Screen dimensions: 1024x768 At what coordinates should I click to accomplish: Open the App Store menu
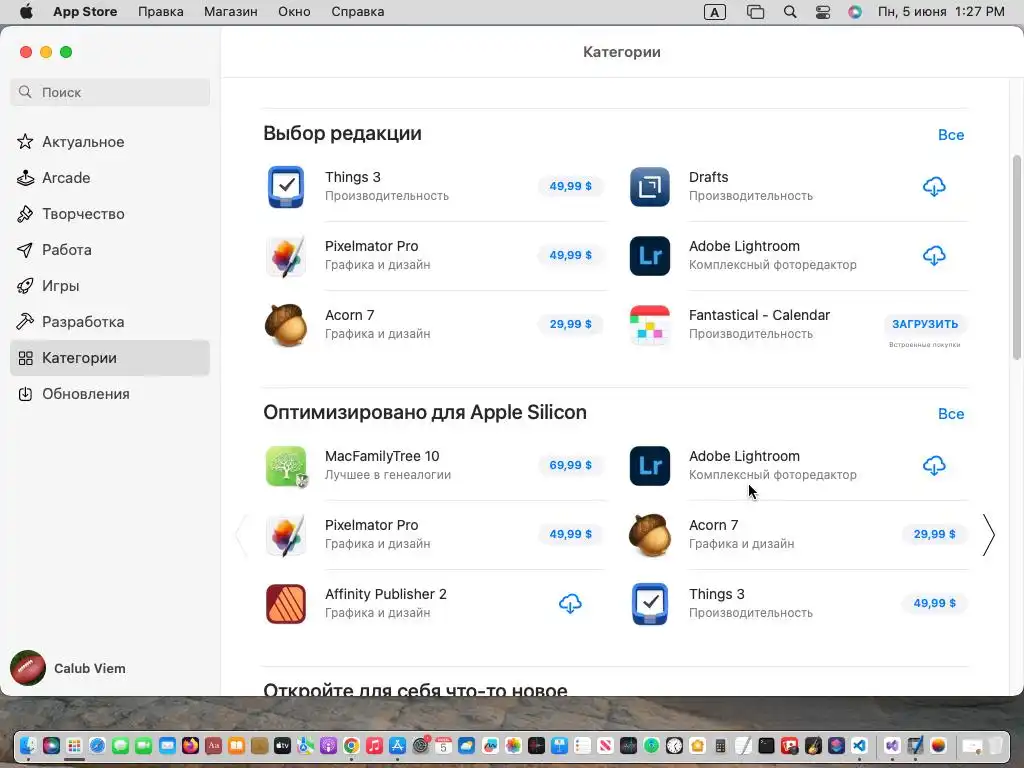[x=85, y=12]
